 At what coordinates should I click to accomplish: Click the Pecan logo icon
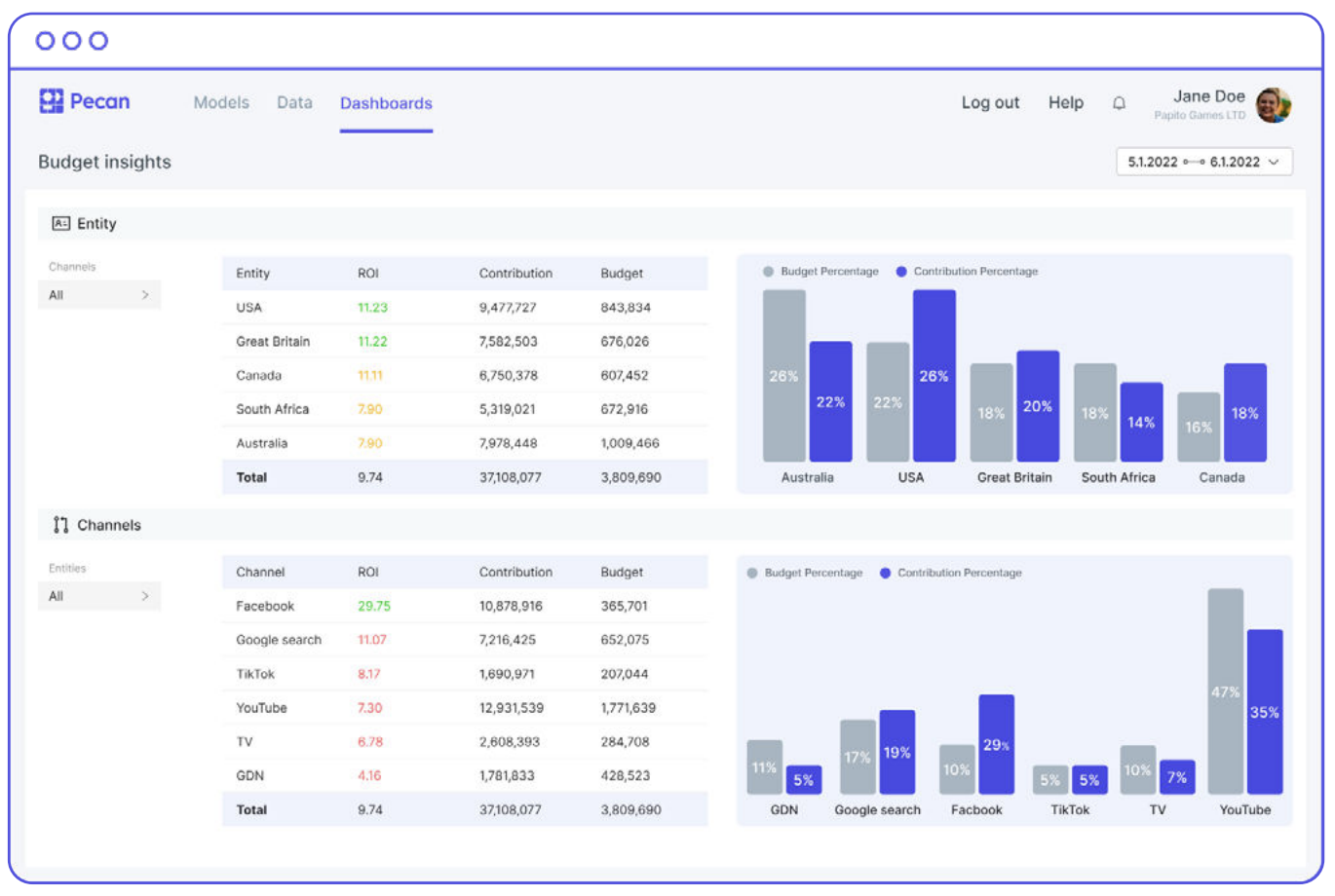tap(51, 101)
